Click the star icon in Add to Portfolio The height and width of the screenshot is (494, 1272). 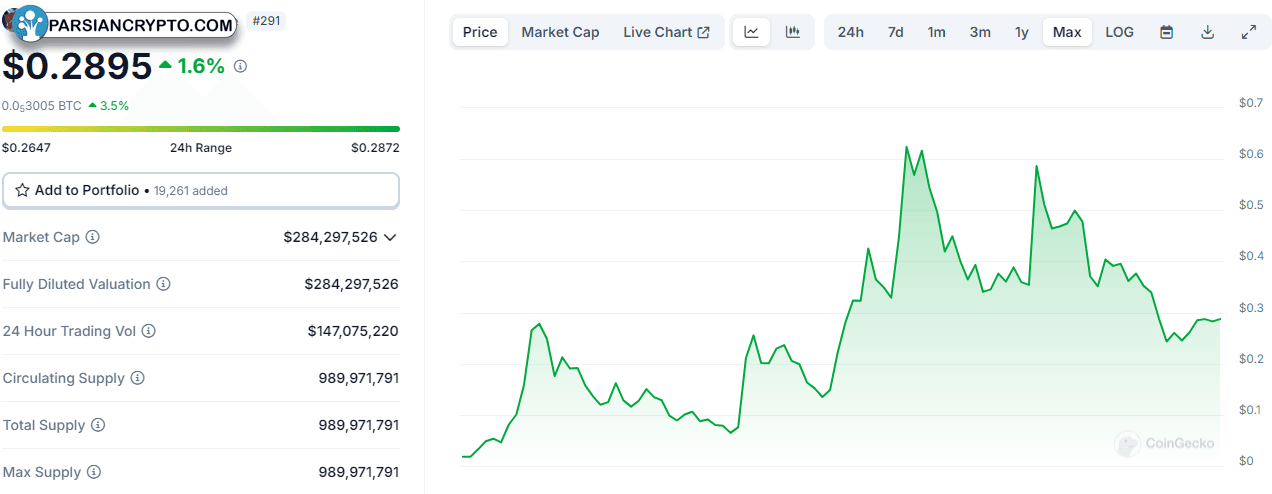[x=22, y=190]
